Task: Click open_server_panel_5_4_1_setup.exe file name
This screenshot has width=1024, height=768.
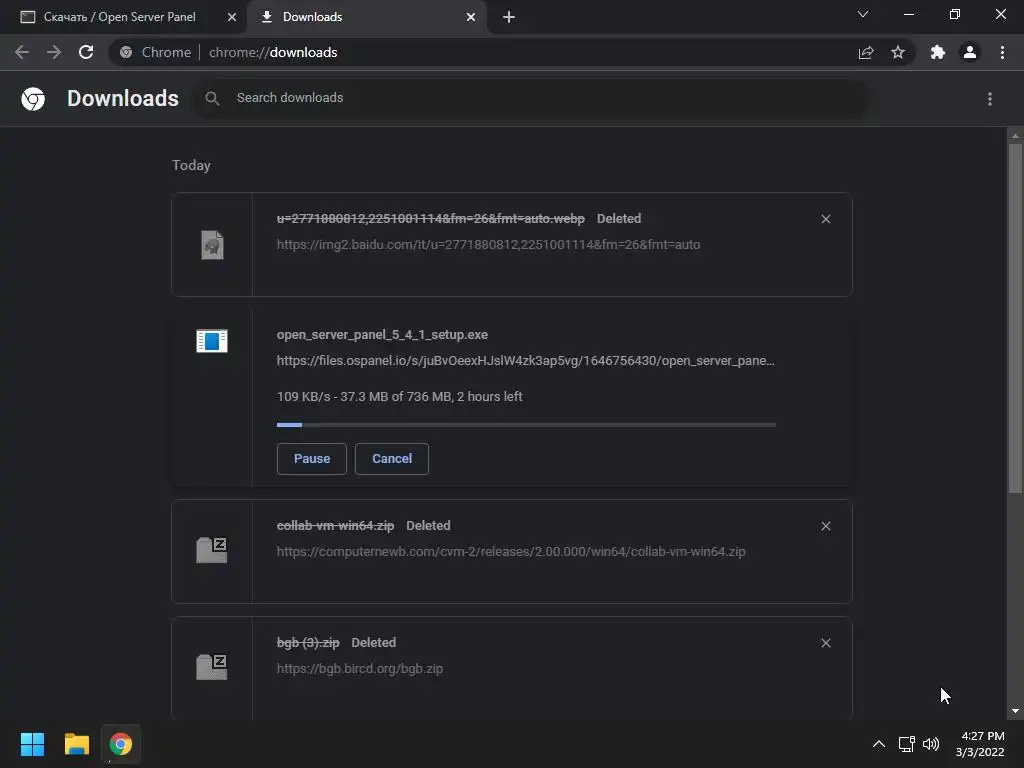Action: 382,334
